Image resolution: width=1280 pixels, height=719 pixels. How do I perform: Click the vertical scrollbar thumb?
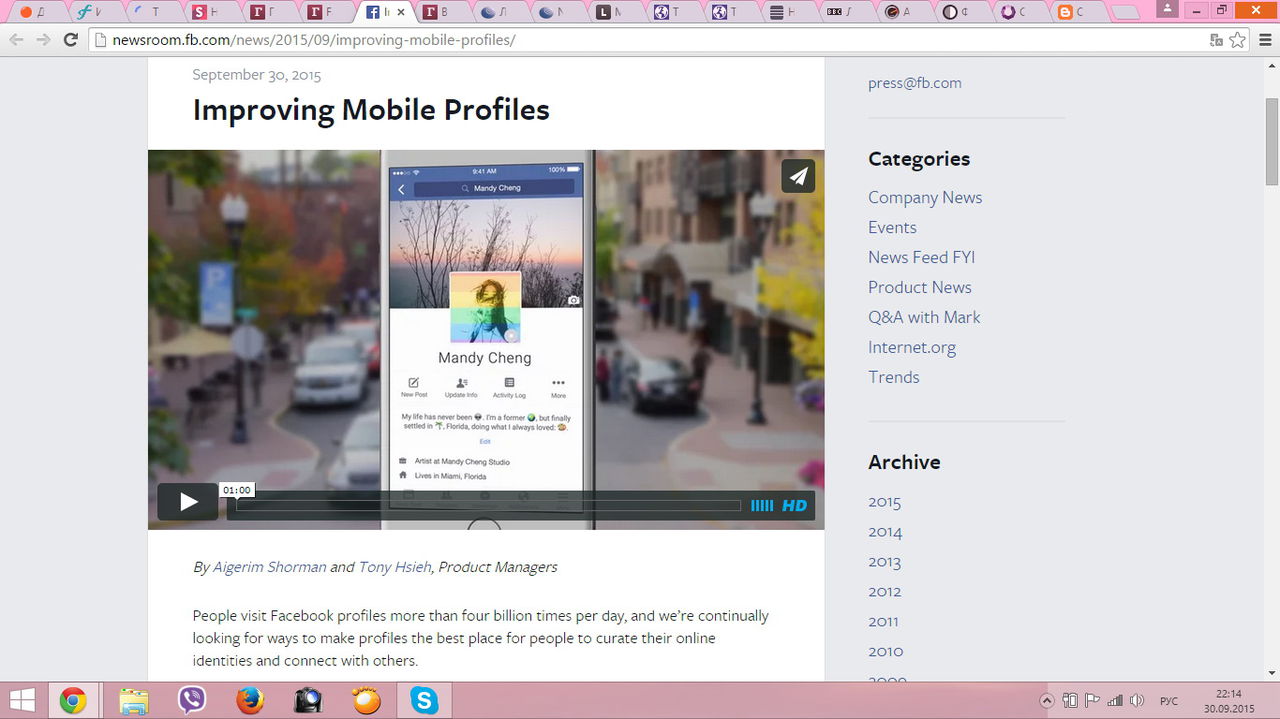click(x=1272, y=141)
